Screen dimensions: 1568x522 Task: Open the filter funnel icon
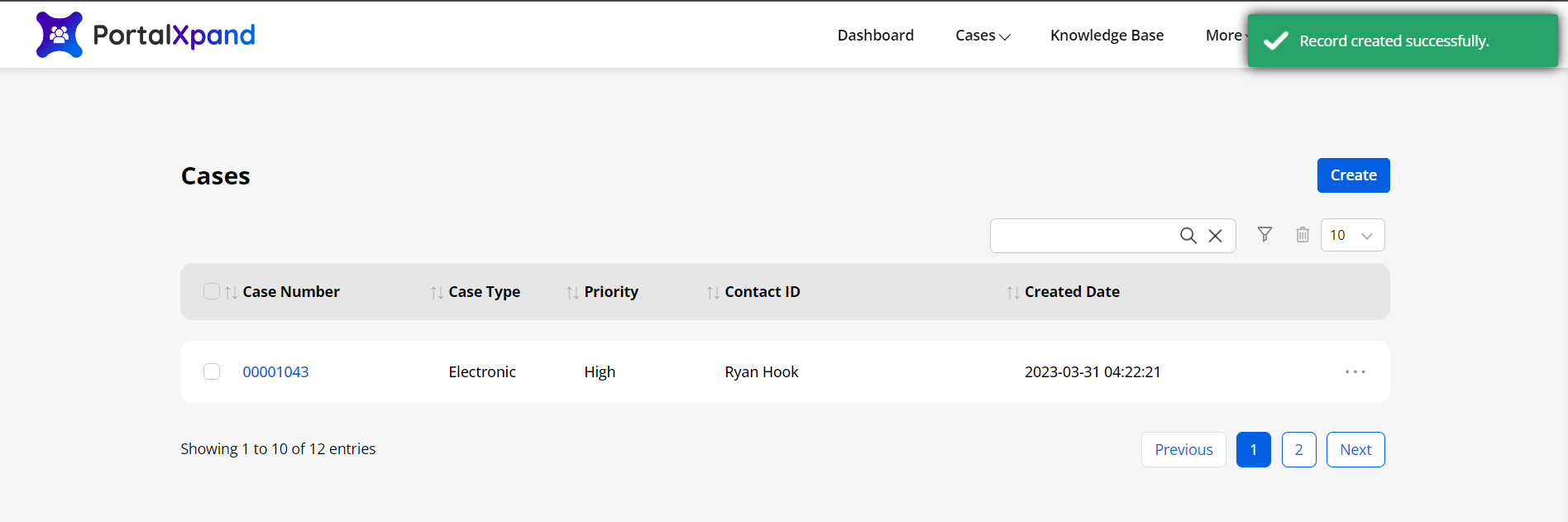(1264, 235)
